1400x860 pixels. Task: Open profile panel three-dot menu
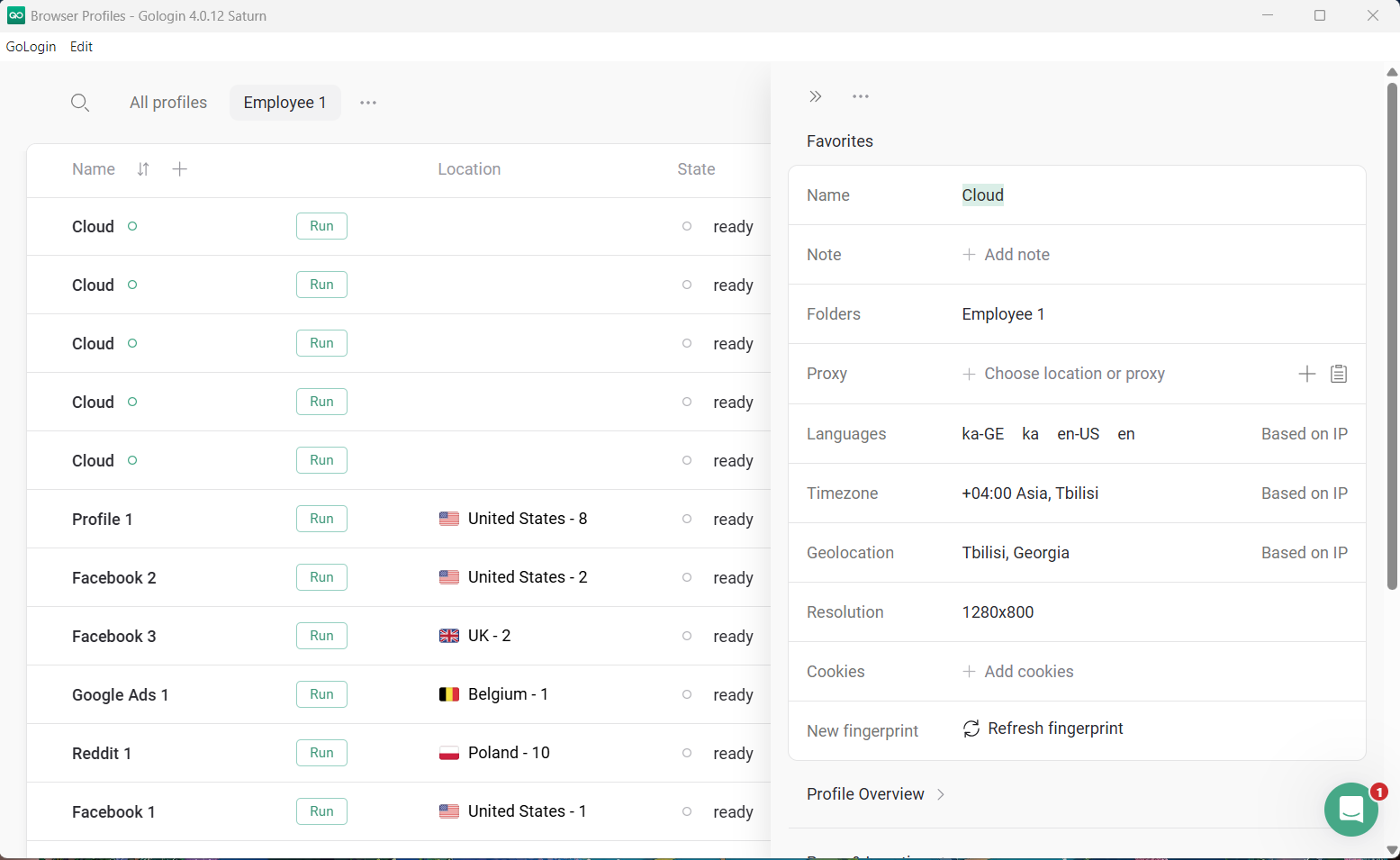[x=861, y=96]
